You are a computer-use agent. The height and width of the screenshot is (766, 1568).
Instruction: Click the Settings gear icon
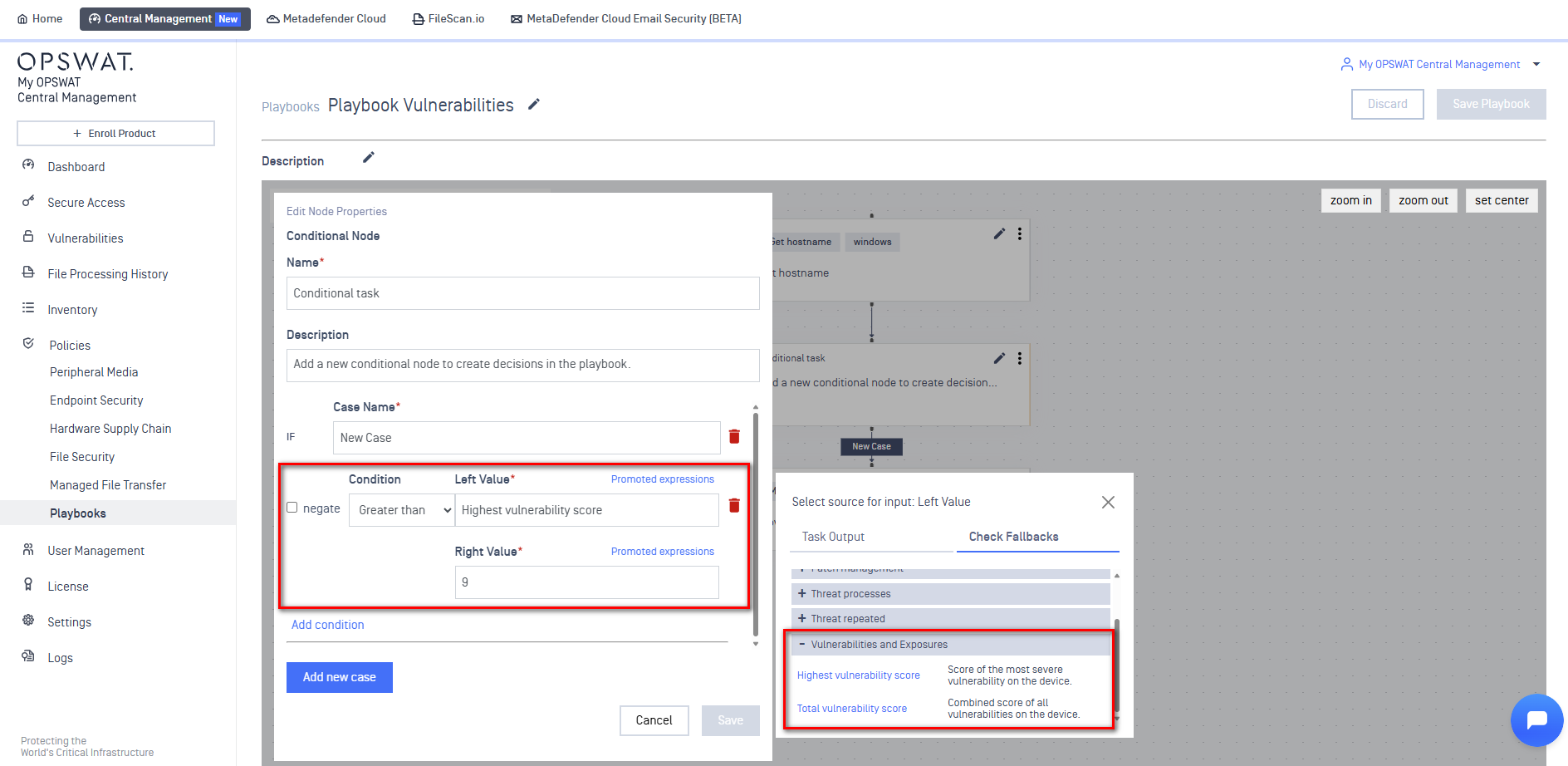28,621
